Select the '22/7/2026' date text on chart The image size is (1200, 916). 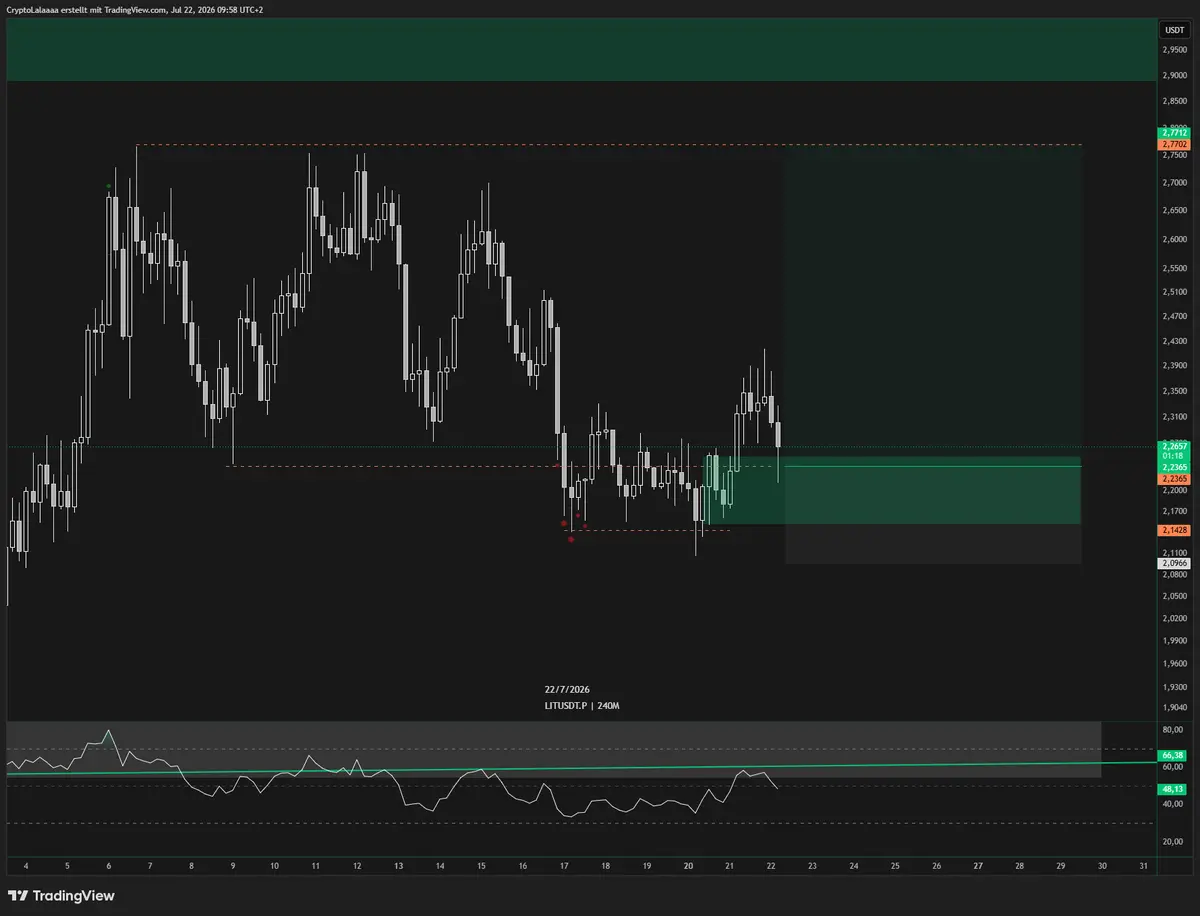[x=567, y=690]
